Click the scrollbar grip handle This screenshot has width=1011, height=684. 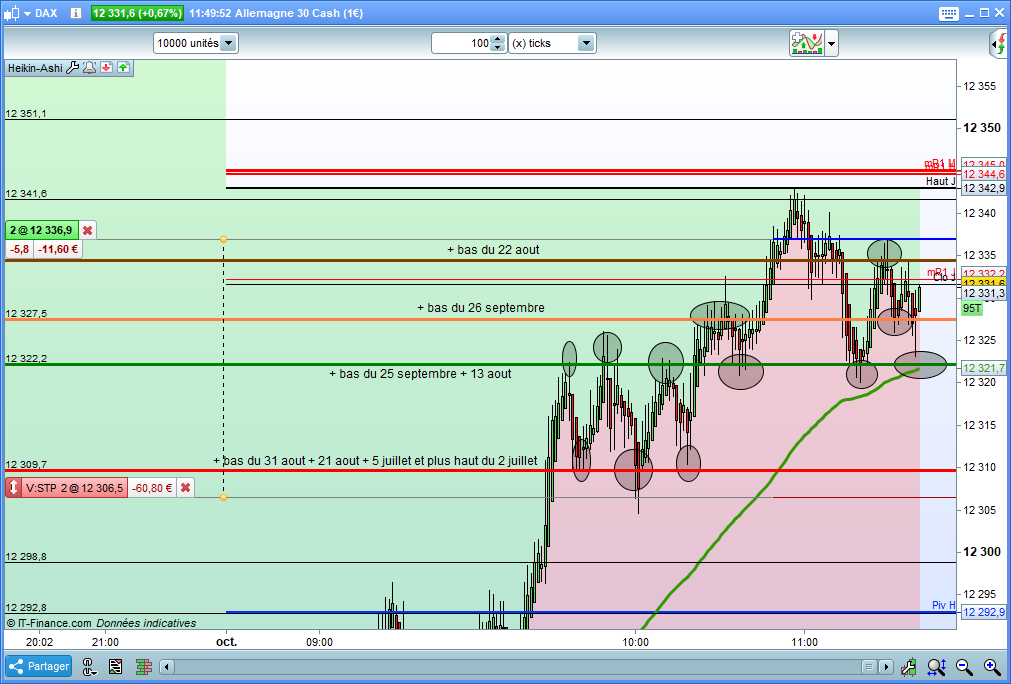[x=869, y=667]
